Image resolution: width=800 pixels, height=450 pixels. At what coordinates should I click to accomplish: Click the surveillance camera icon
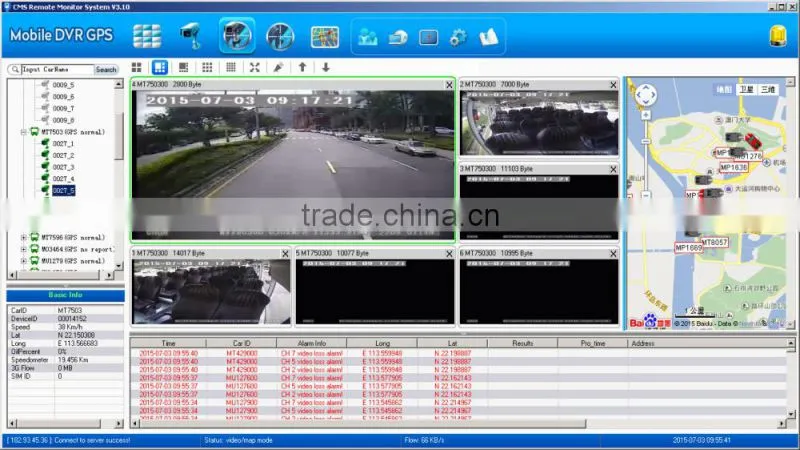pyautogui.click(x=191, y=36)
